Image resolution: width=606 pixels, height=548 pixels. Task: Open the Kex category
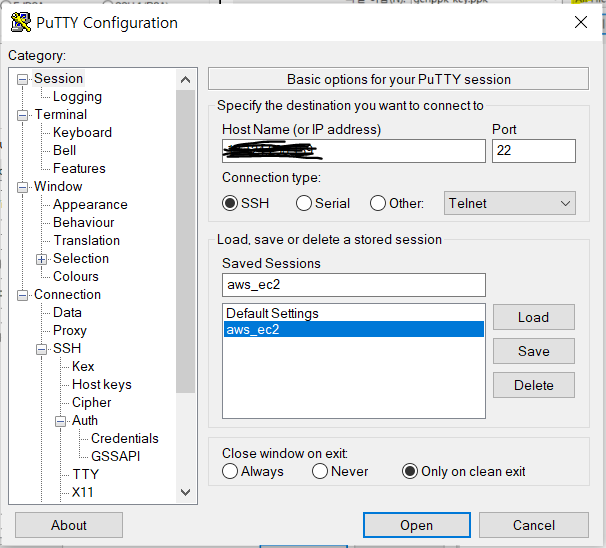pos(83,366)
